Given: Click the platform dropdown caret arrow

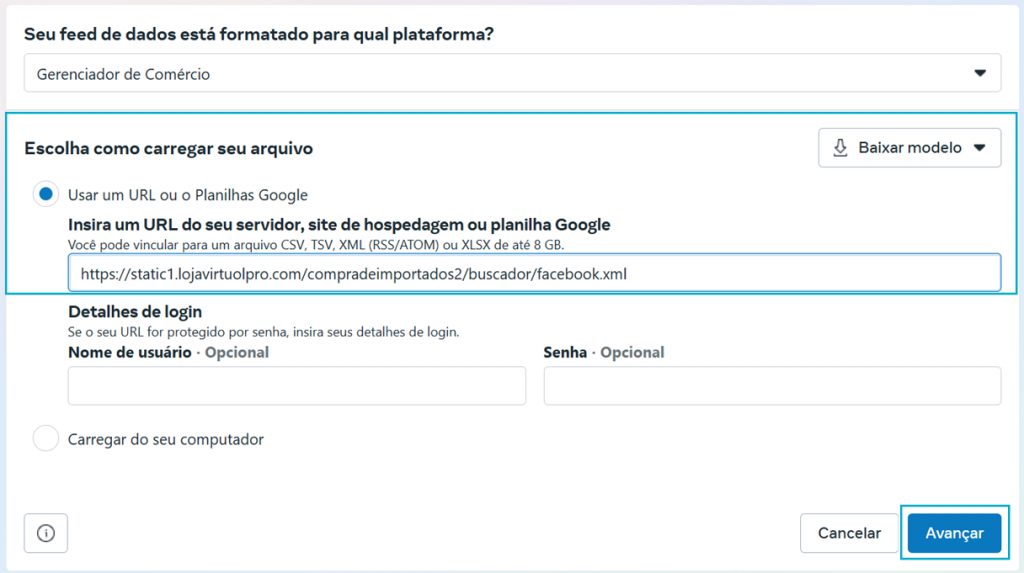Looking at the screenshot, I should tap(980, 73).
